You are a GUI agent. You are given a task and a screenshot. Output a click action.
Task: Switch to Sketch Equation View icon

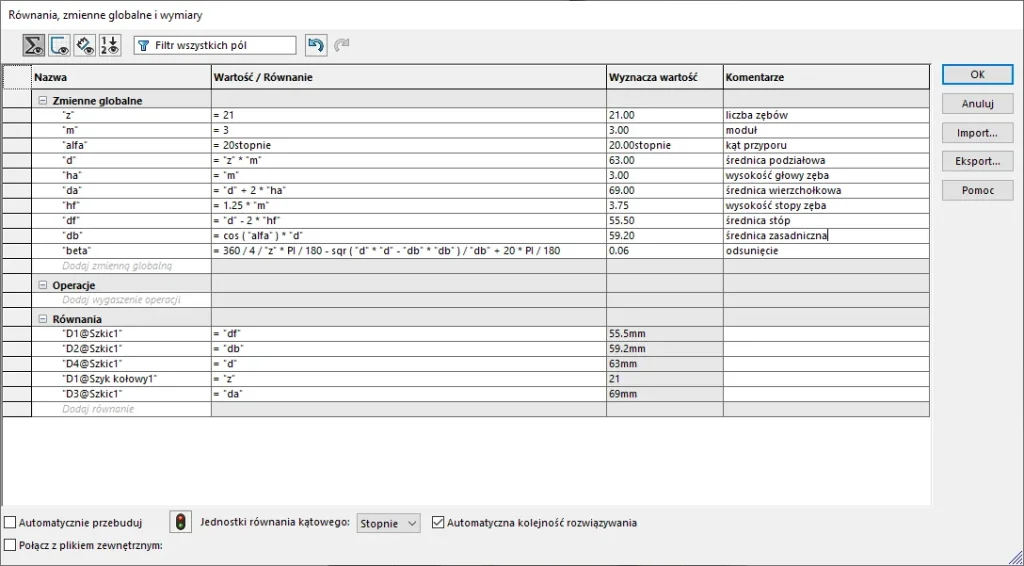(59, 46)
